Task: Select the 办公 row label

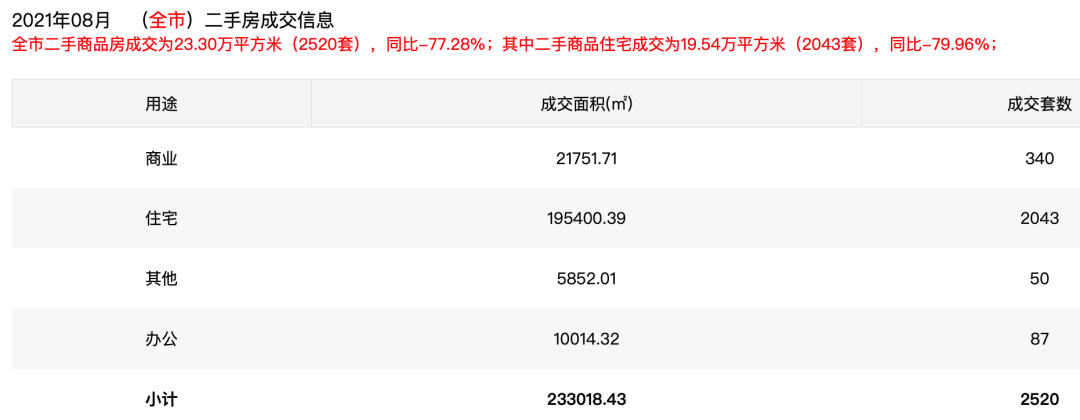Action: pos(161,339)
